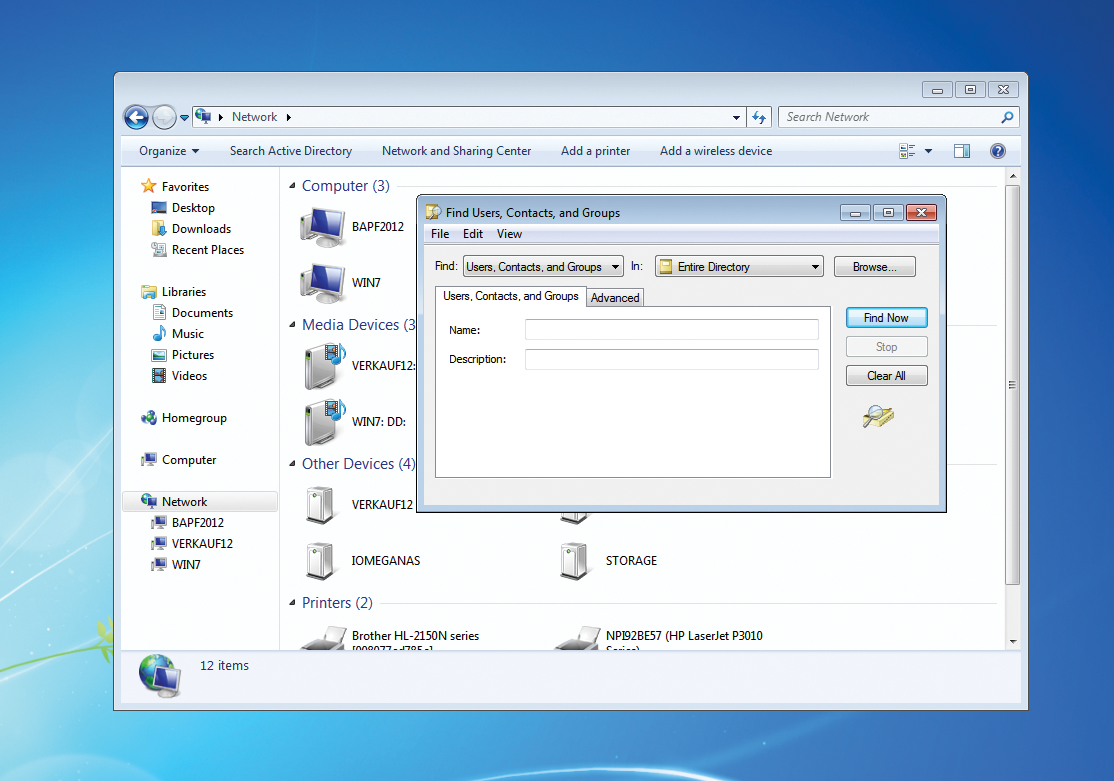Open the View menu in Find dialog
This screenshot has height=781, width=1114.
click(509, 234)
